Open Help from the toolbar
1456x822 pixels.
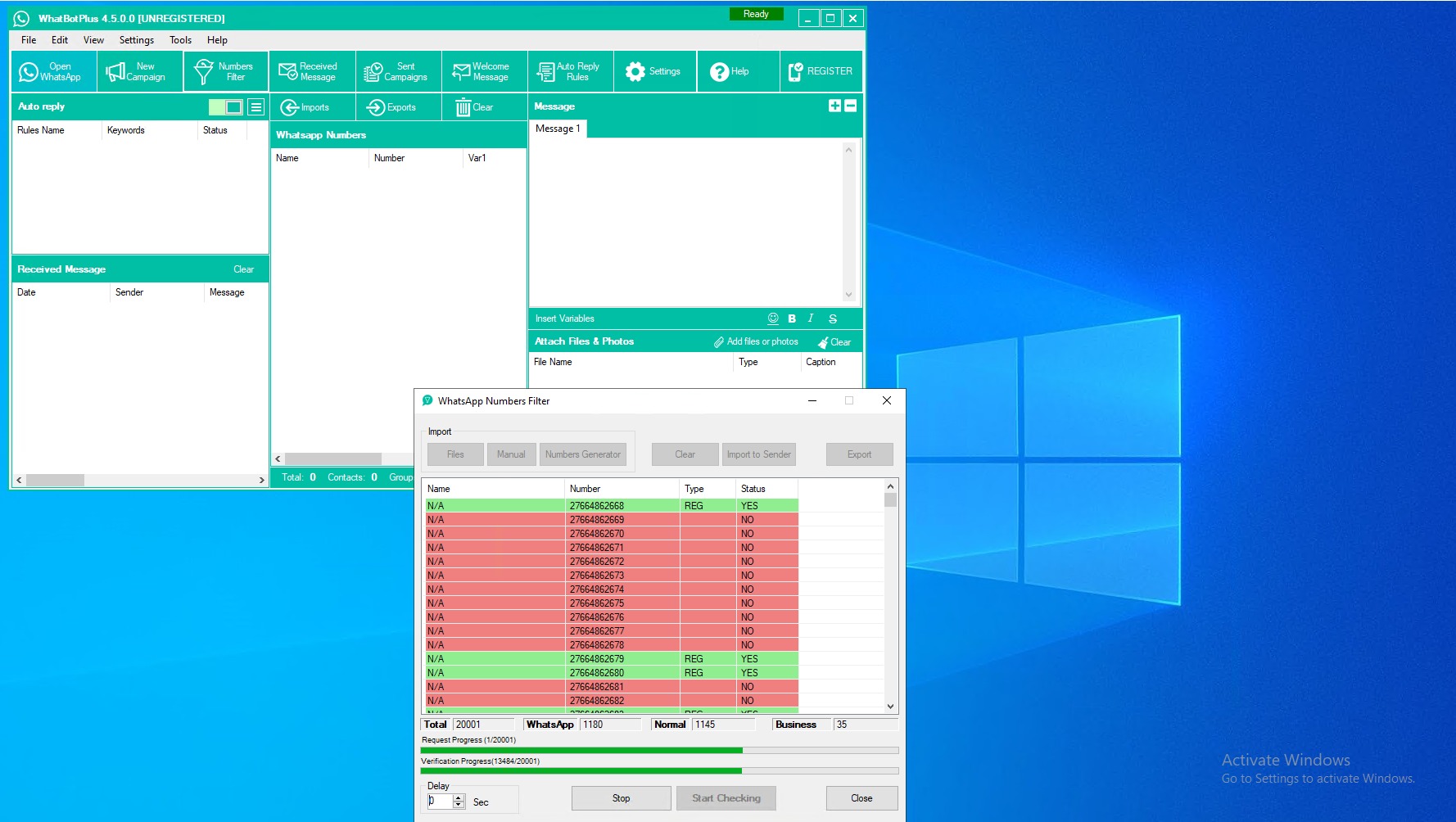click(738, 71)
